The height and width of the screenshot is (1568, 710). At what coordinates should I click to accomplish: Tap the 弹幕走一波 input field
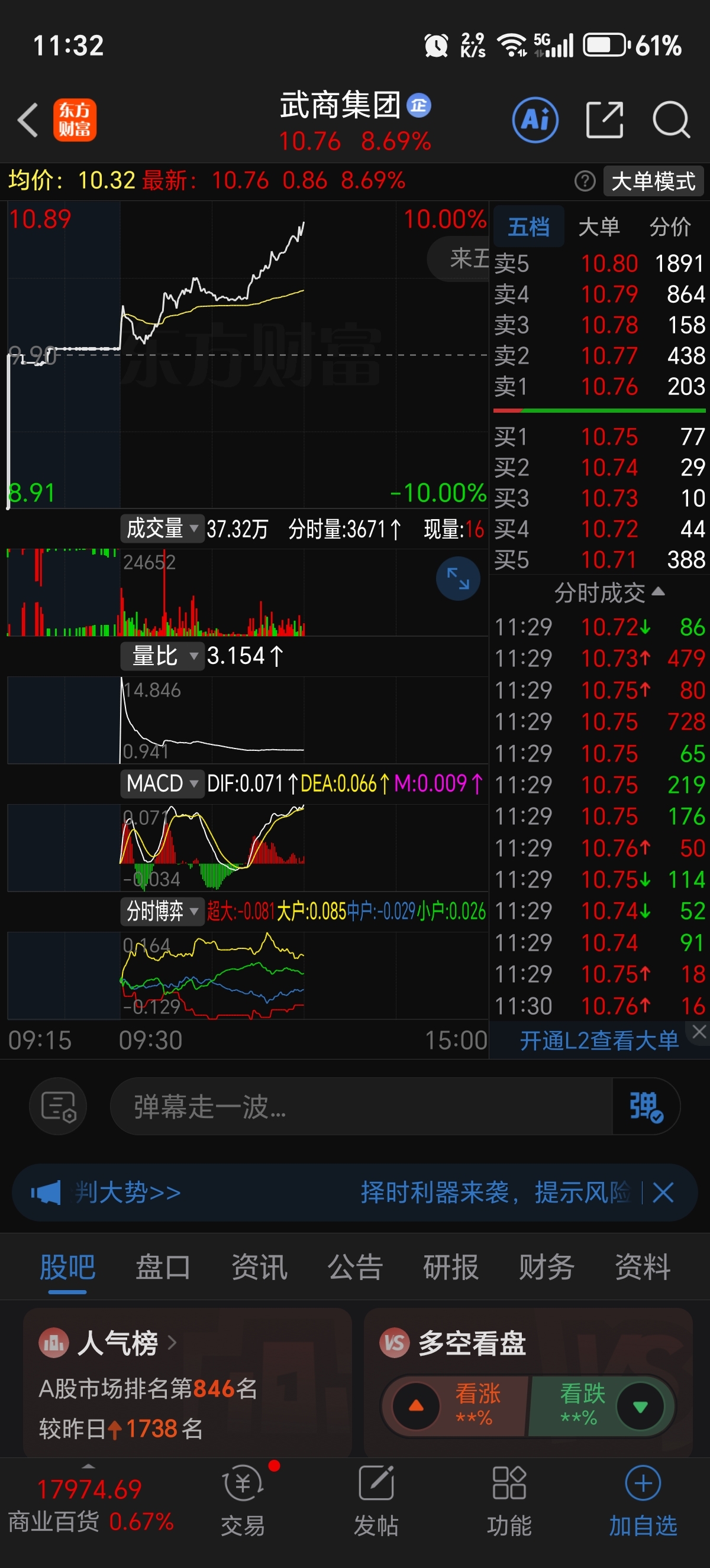[x=361, y=1106]
